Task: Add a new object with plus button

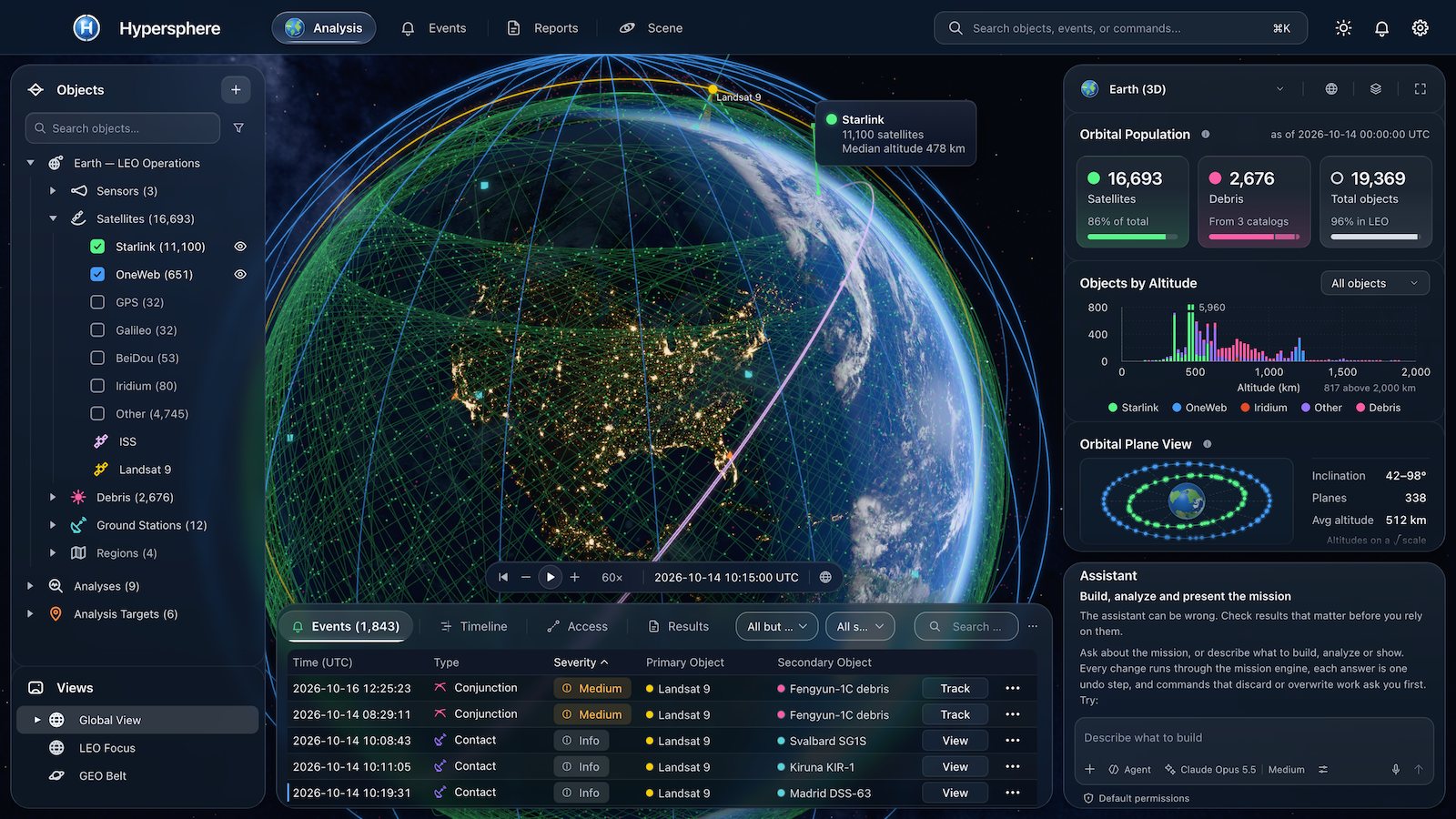Action: [x=236, y=89]
